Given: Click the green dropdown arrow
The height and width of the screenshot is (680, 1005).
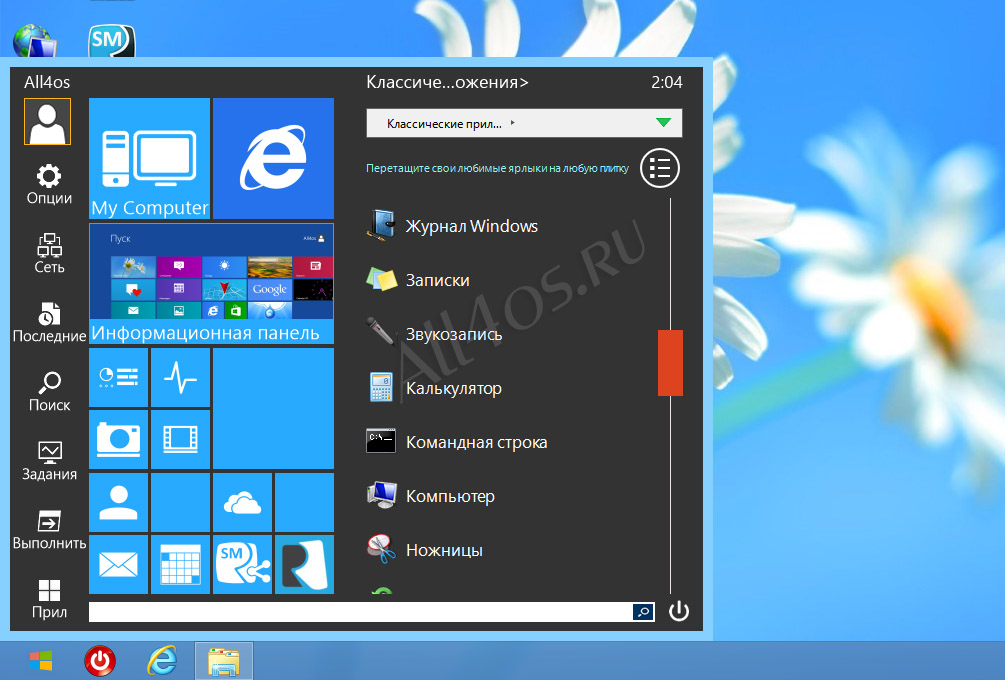Looking at the screenshot, I should coord(663,122).
